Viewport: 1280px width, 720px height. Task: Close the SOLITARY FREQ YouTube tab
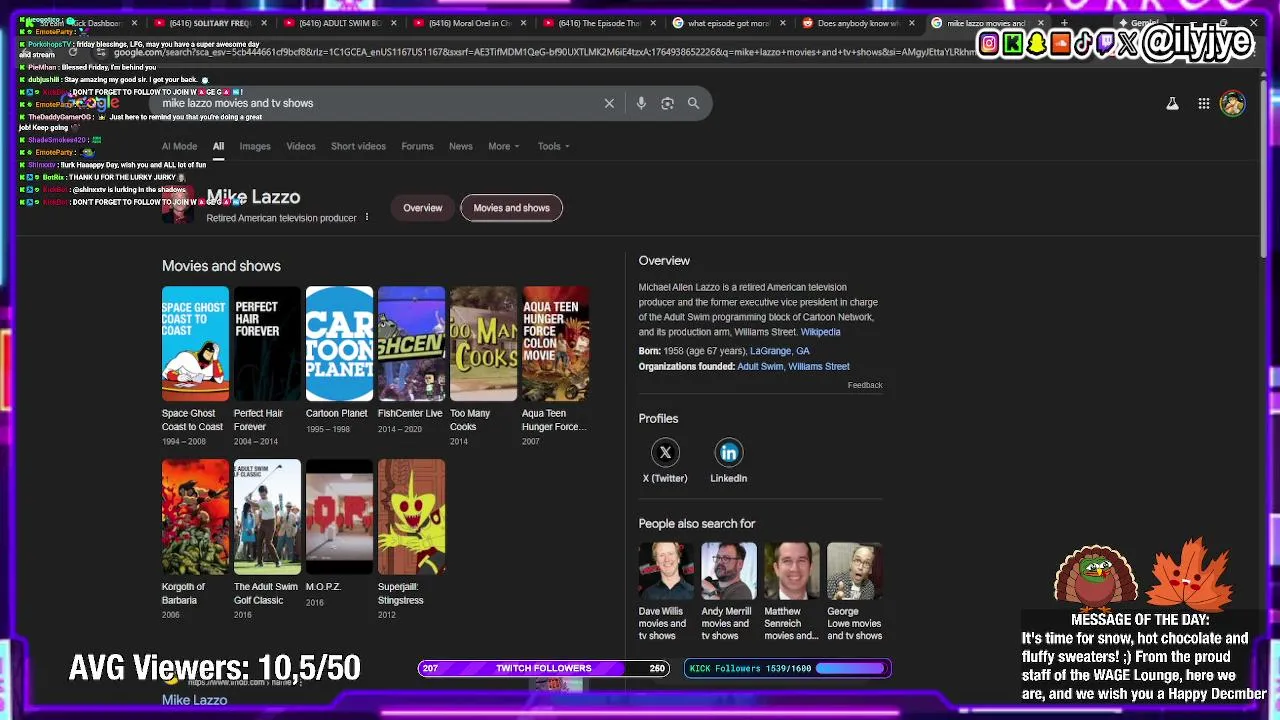[x=264, y=23]
